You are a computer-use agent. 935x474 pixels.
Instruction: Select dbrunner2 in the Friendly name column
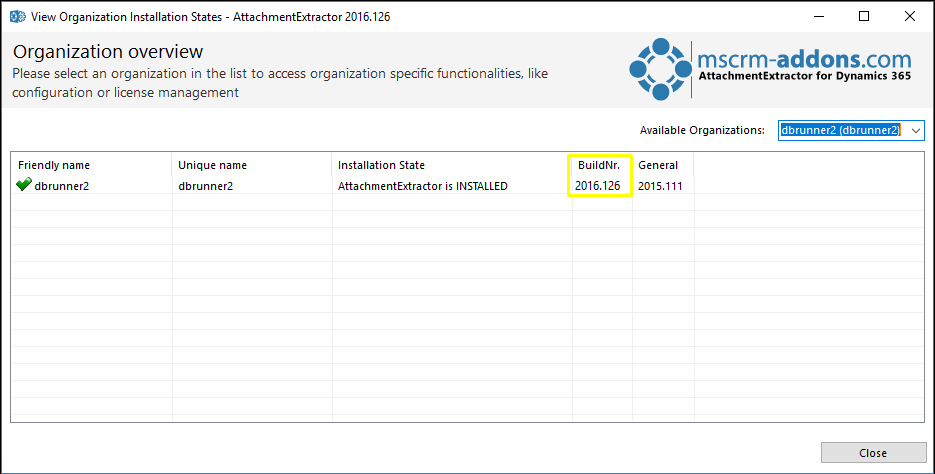point(61,186)
